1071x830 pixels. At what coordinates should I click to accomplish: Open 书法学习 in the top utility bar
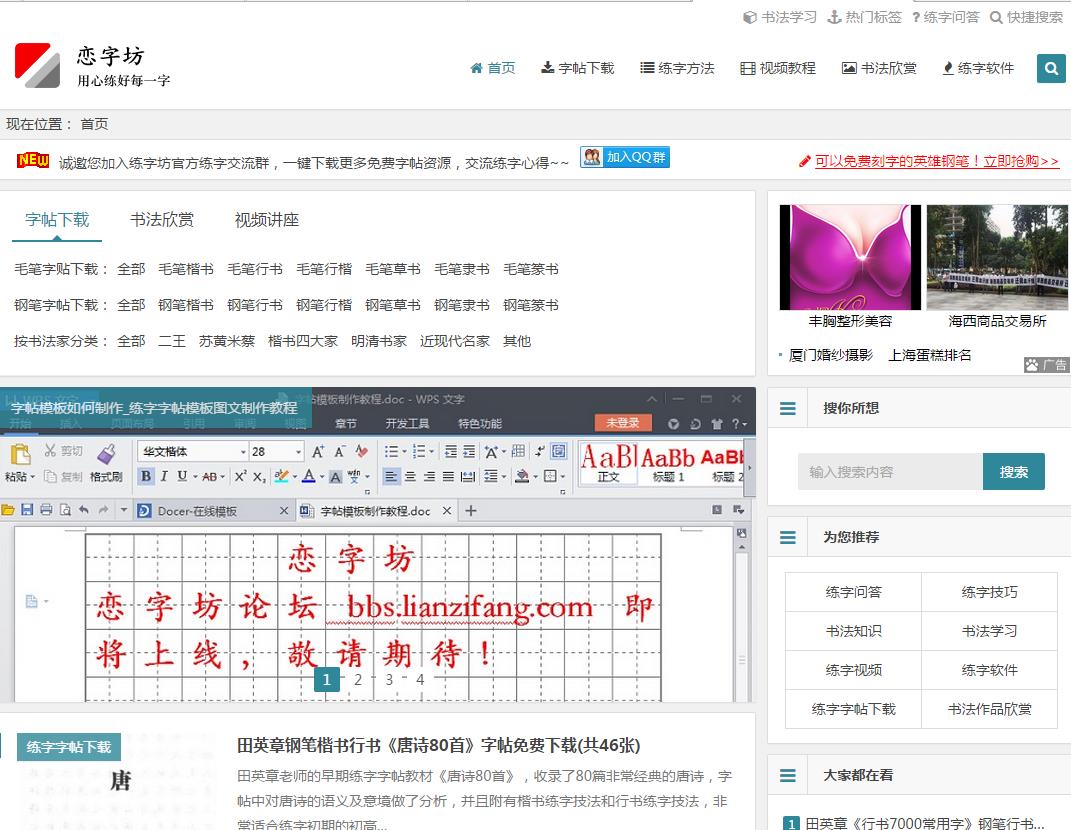pyautogui.click(x=780, y=17)
